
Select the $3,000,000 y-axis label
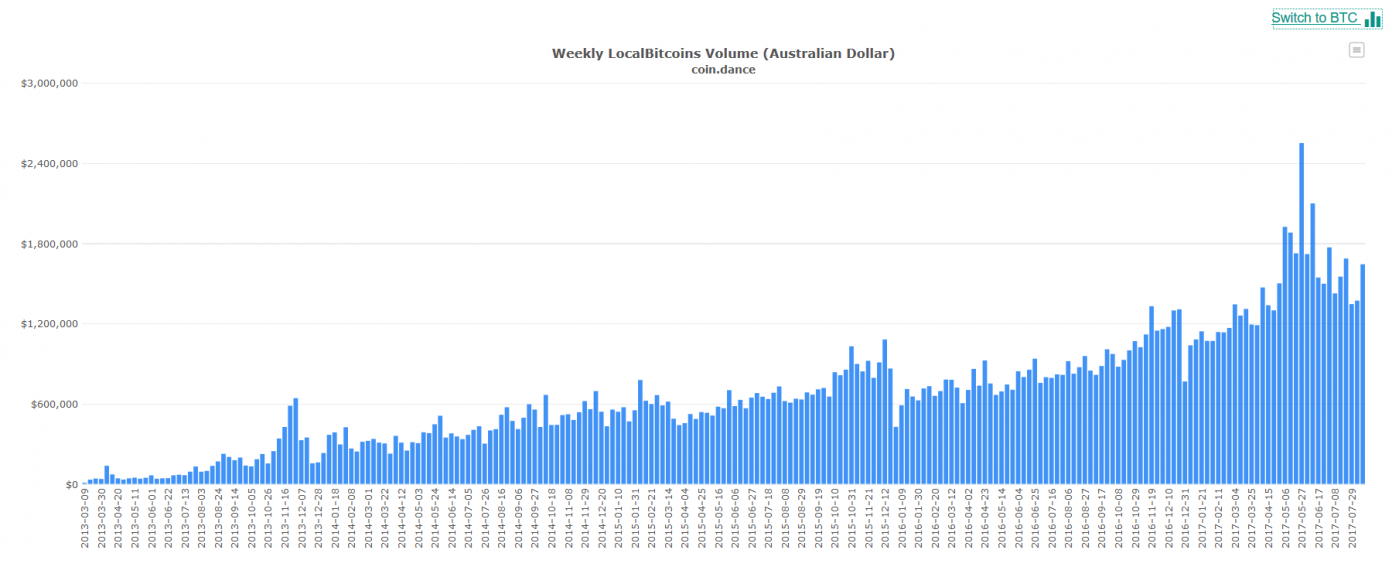[50, 83]
